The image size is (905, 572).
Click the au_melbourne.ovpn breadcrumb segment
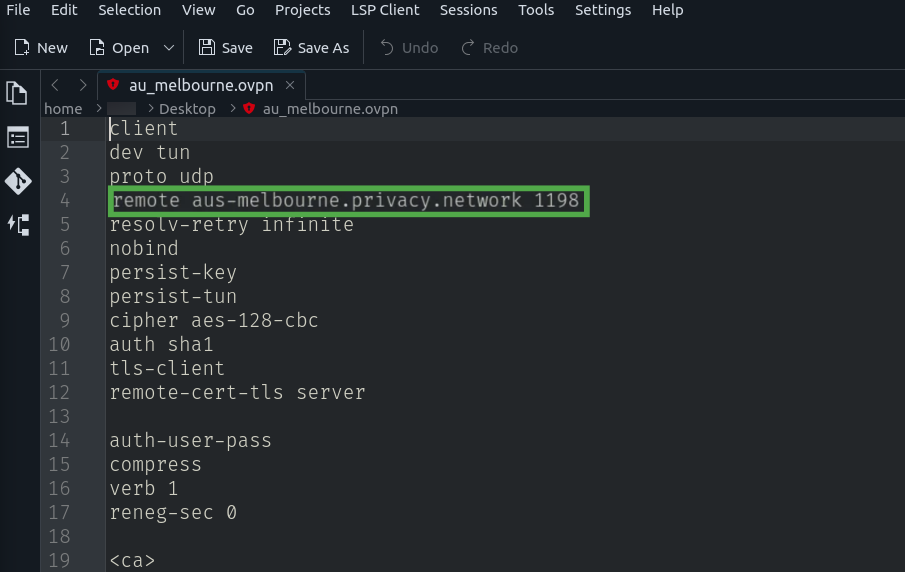[330, 109]
